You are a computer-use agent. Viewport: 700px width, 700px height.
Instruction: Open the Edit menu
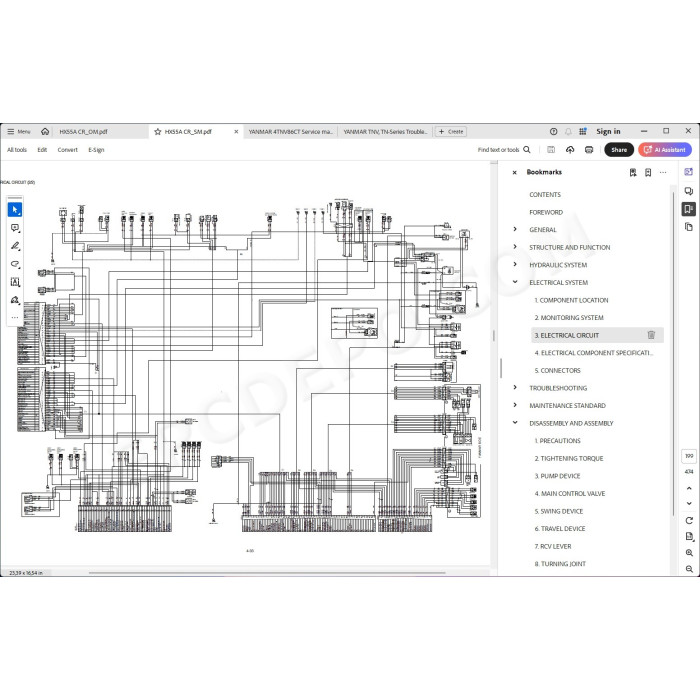[x=42, y=150]
